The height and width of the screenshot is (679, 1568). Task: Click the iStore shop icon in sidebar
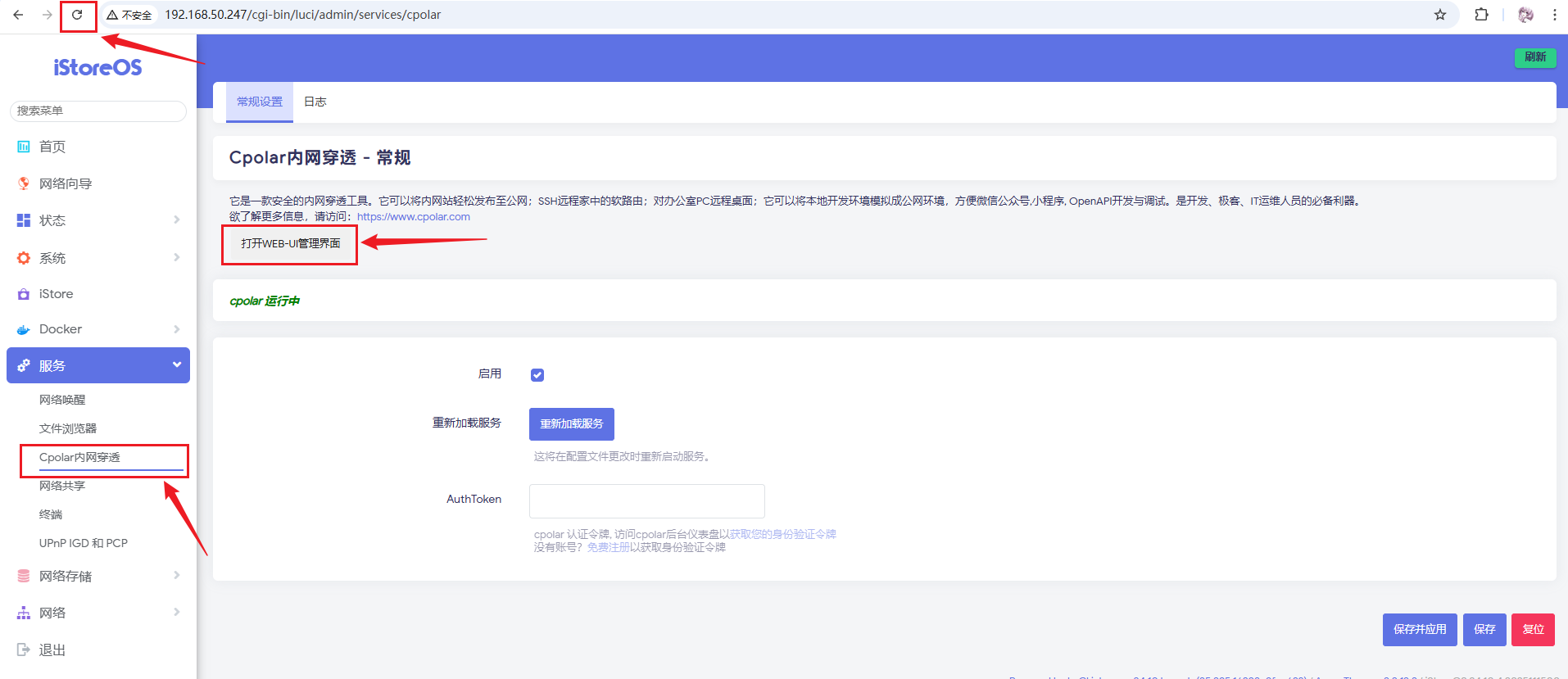24,294
